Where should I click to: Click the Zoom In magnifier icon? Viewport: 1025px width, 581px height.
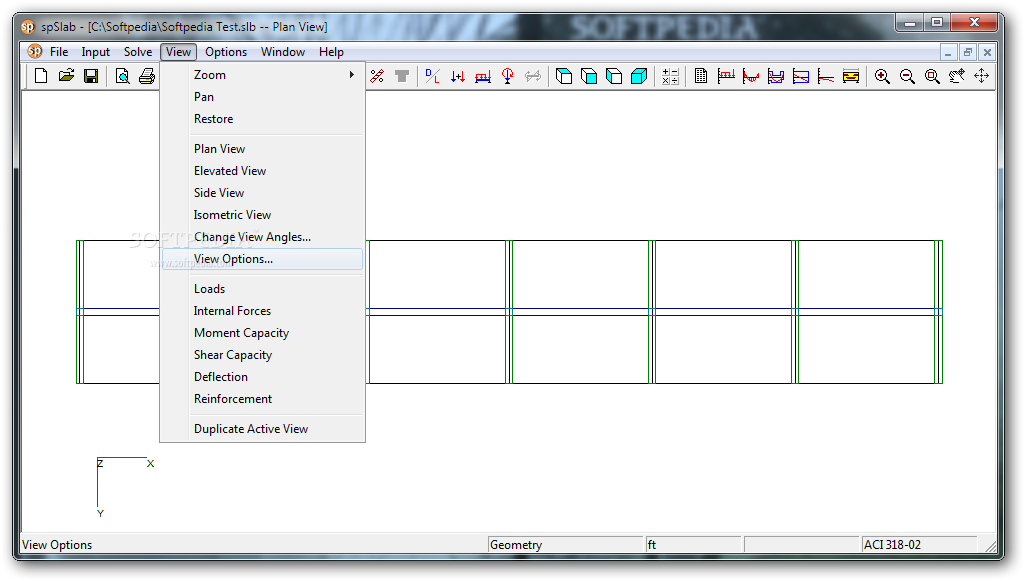pyautogui.click(x=882, y=76)
